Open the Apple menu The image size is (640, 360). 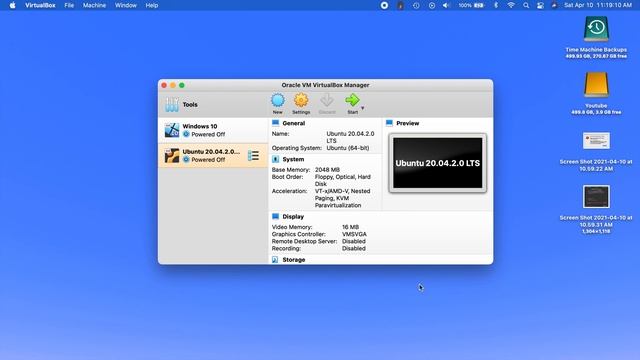12,5
